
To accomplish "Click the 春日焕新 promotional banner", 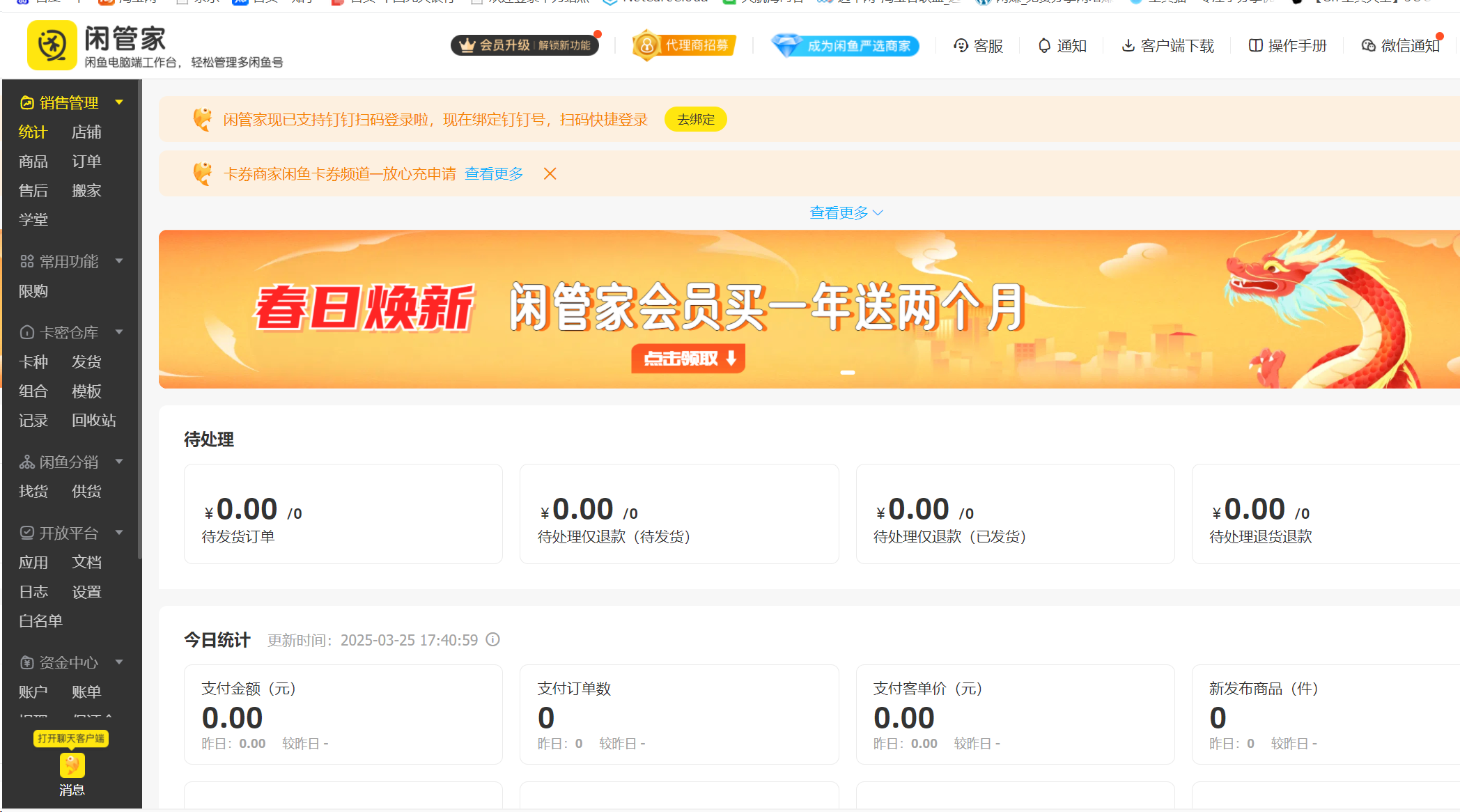I will click(809, 309).
